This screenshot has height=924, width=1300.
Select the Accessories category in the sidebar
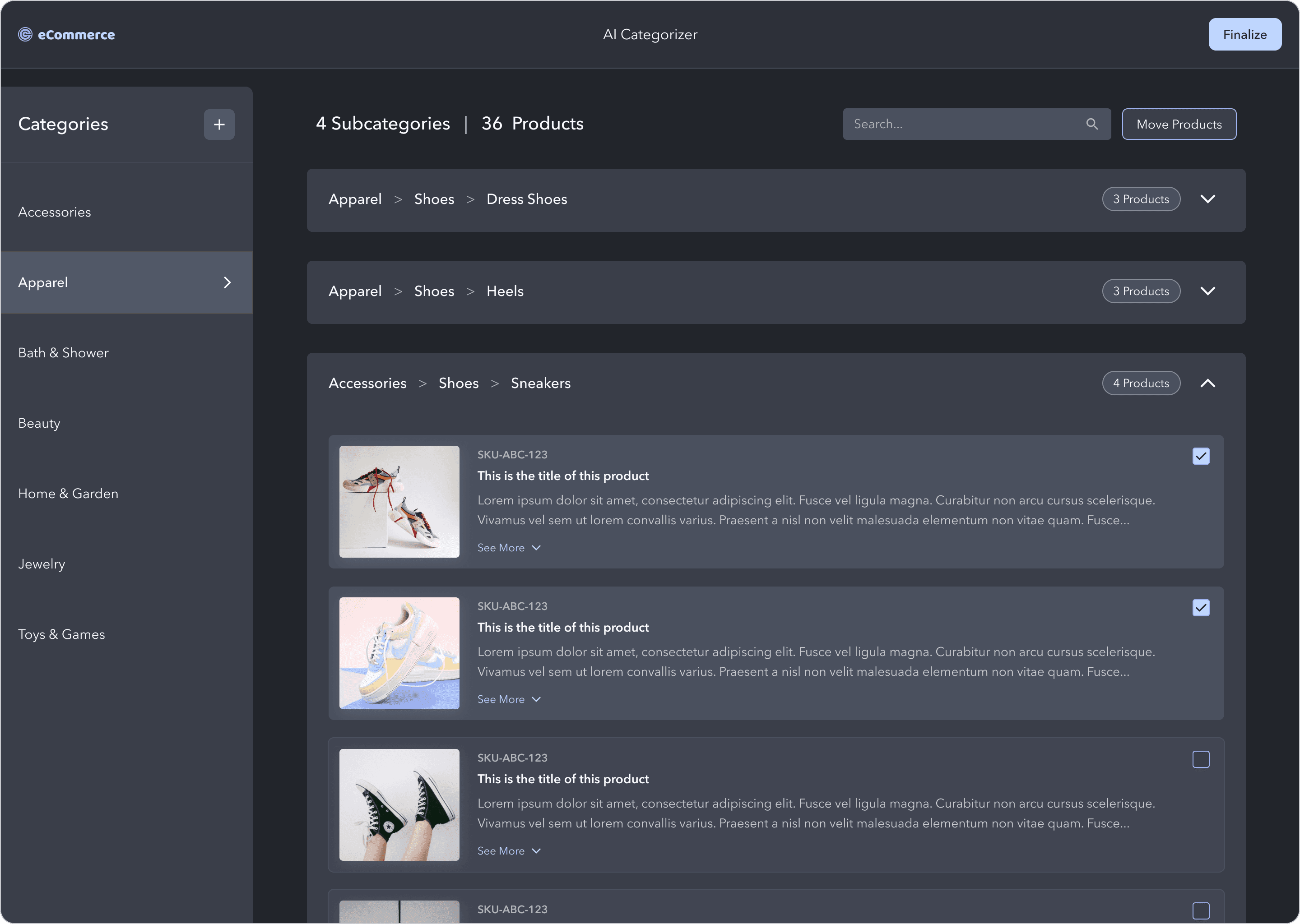click(55, 212)
